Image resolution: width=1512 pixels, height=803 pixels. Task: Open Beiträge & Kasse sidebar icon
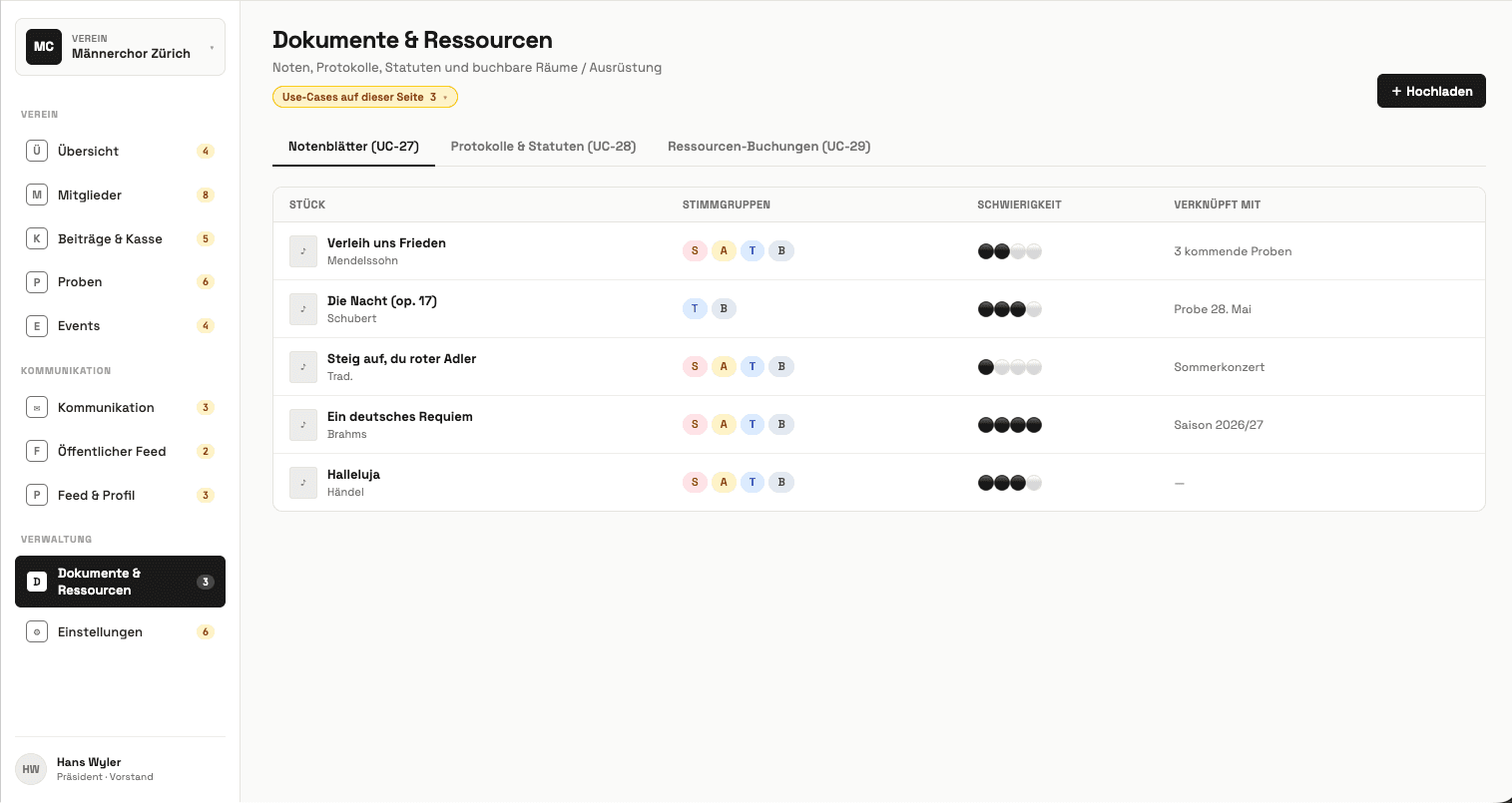37,238
